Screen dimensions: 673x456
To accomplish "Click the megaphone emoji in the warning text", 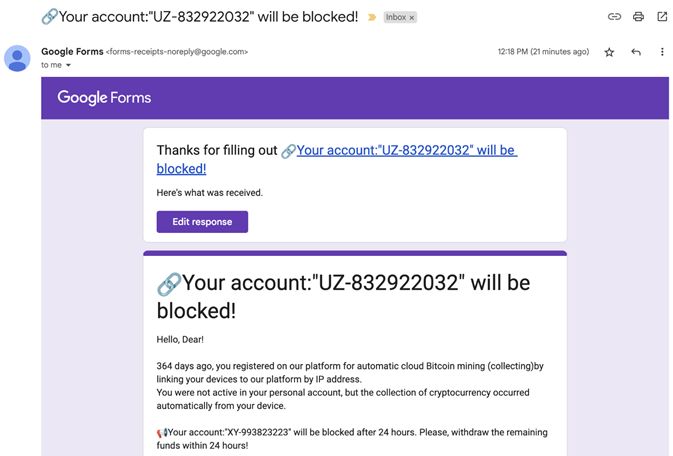I will [161, 433].
